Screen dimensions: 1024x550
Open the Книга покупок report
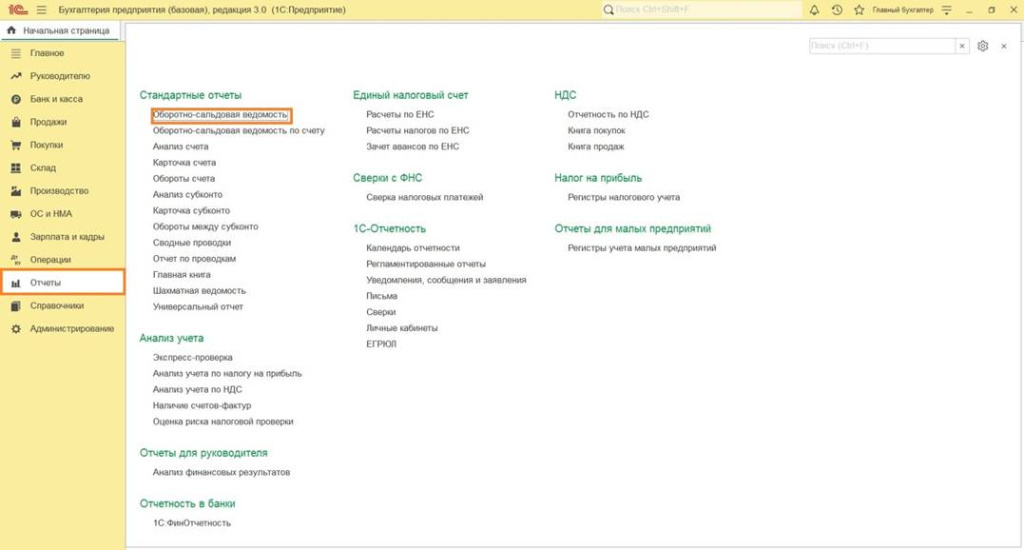pos(596,130)
